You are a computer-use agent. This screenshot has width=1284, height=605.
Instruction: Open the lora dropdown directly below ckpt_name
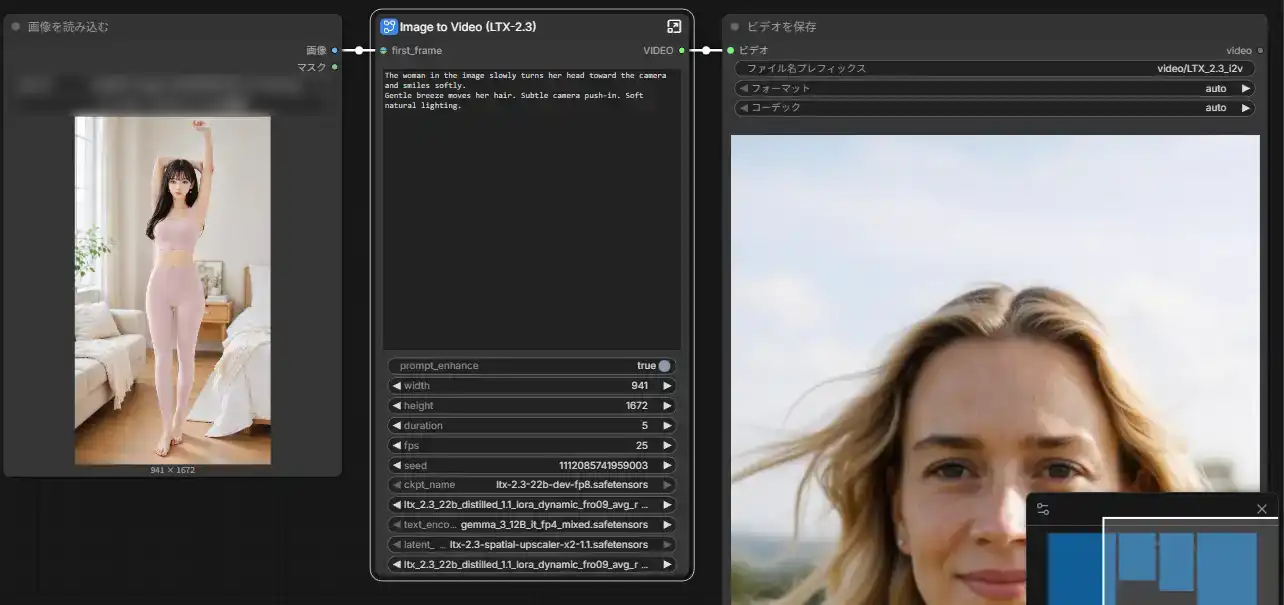pos(532,505)
